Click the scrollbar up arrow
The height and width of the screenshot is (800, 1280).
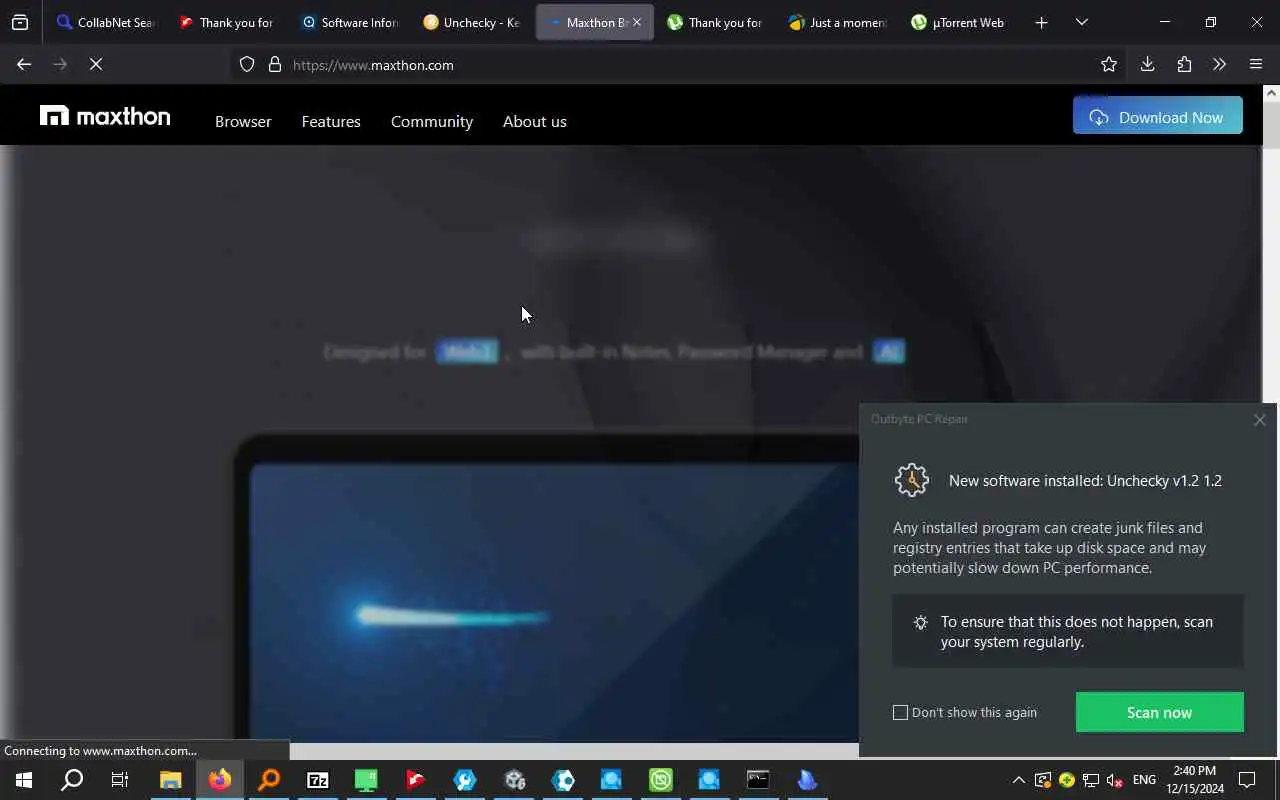pyautogui.click(x=1271, y=93)
